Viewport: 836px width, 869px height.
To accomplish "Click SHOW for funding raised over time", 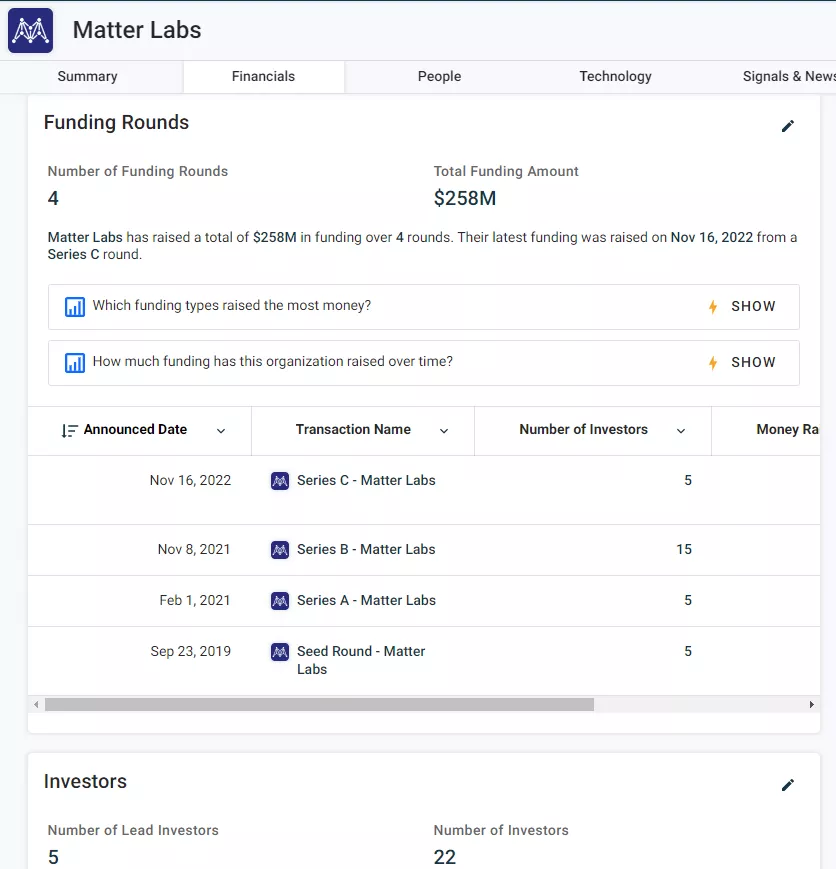I will point(754,362).
